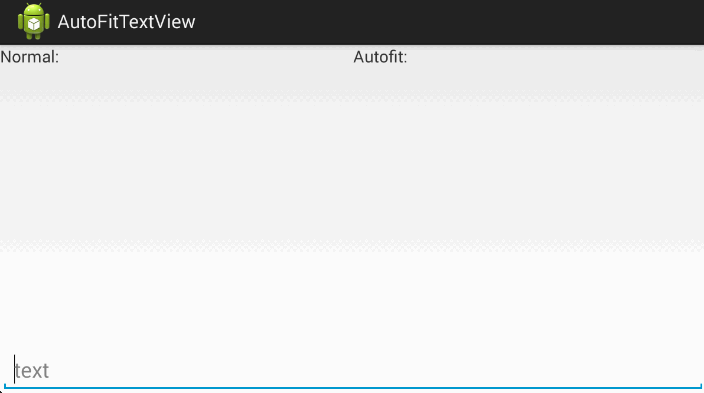Tap the green Android app icon
Screen dimensions: 704x393
coord(34,22)
